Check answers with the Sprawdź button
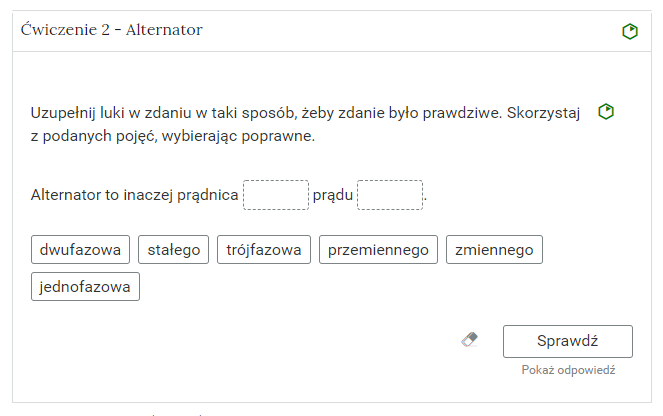This screenshot has height=416, width=663. (x=567, y=341)
